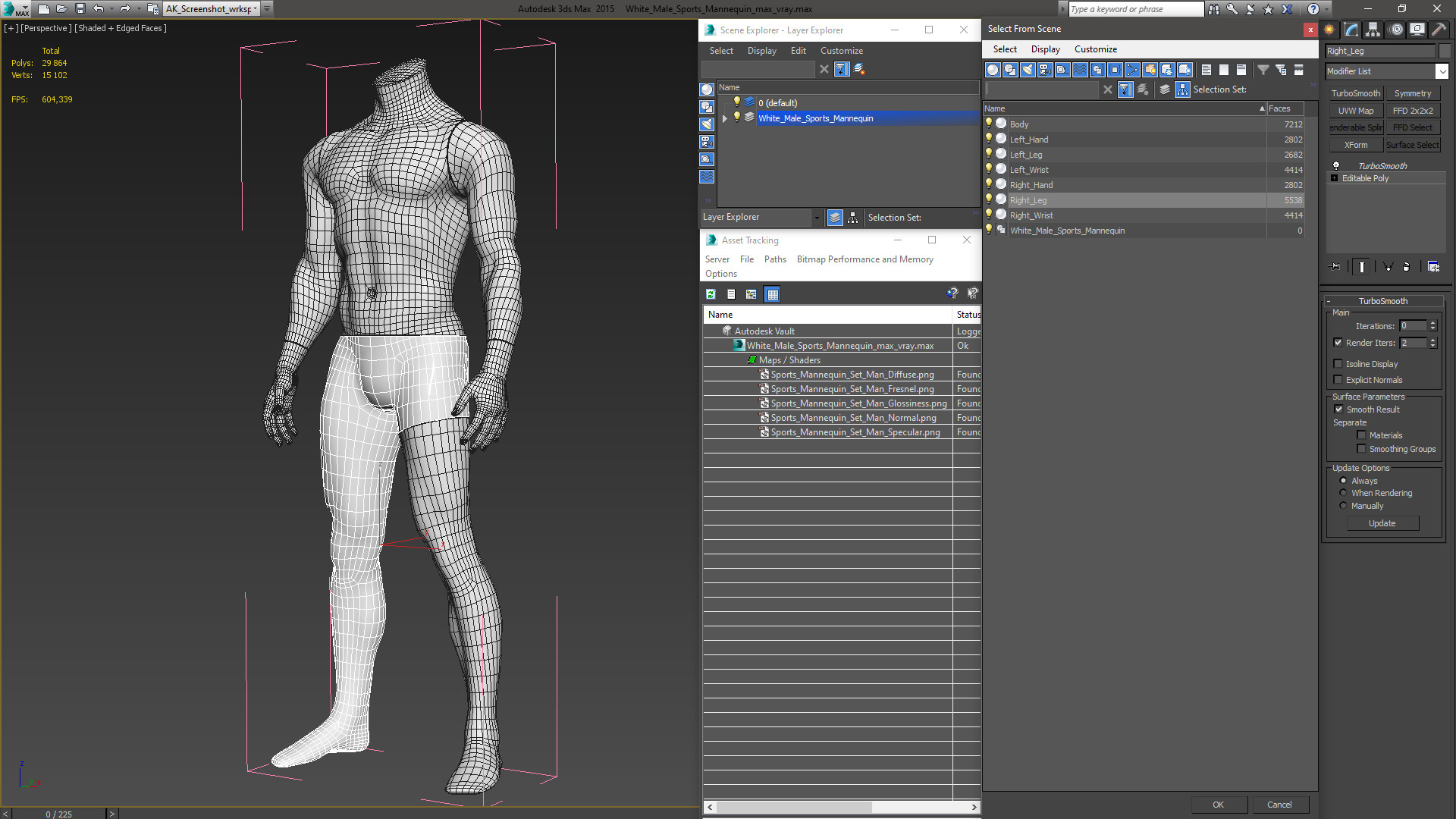Image resolution: width=1456 pixels, height=819 pixels.
Task: Open Display menu in Select From Scene
Action: point(1045,49)
